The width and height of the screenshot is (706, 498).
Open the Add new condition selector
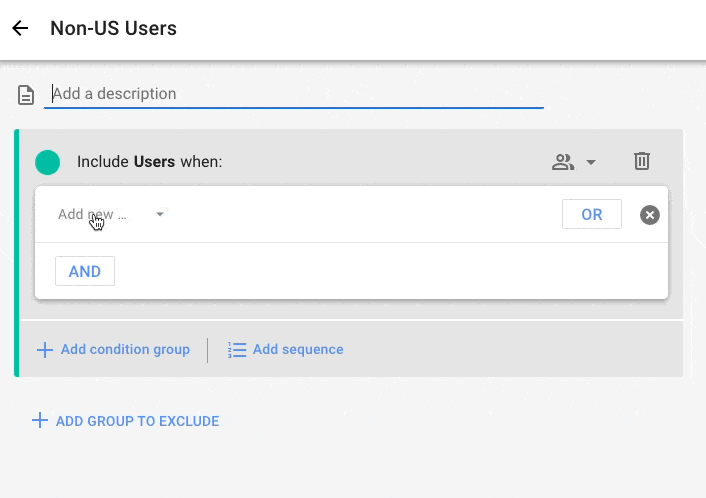tap(93, 214)
